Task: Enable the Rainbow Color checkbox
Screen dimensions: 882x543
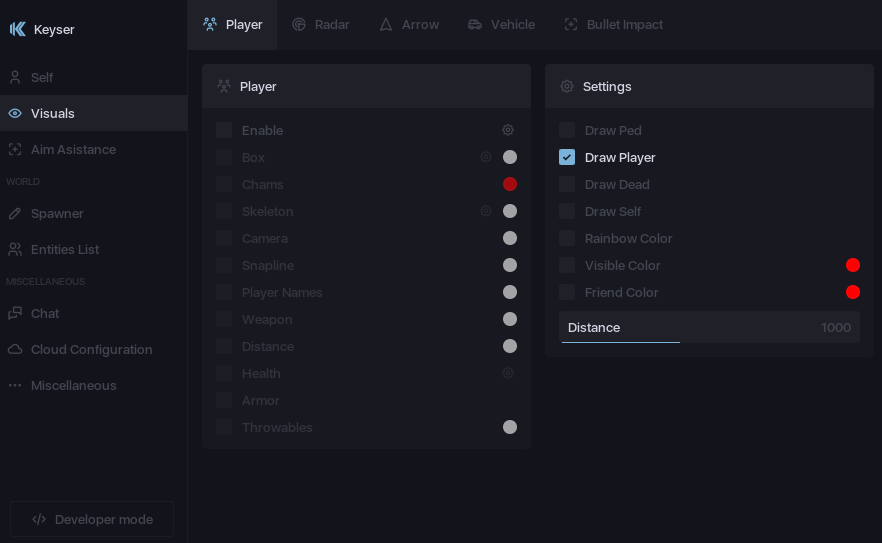Action: pyautogui.click(x=567, y=238)
